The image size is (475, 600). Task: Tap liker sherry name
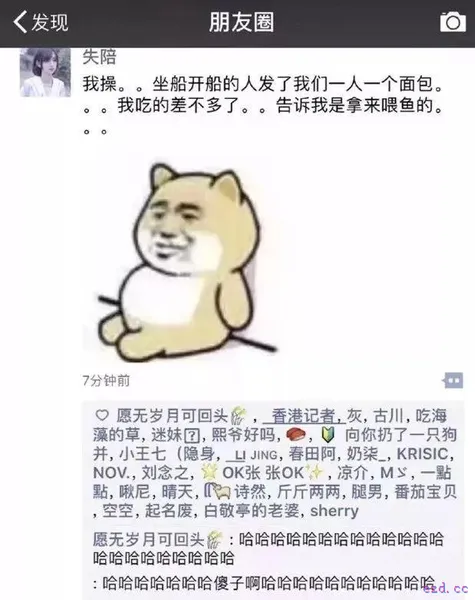click(x=334, y=511)
